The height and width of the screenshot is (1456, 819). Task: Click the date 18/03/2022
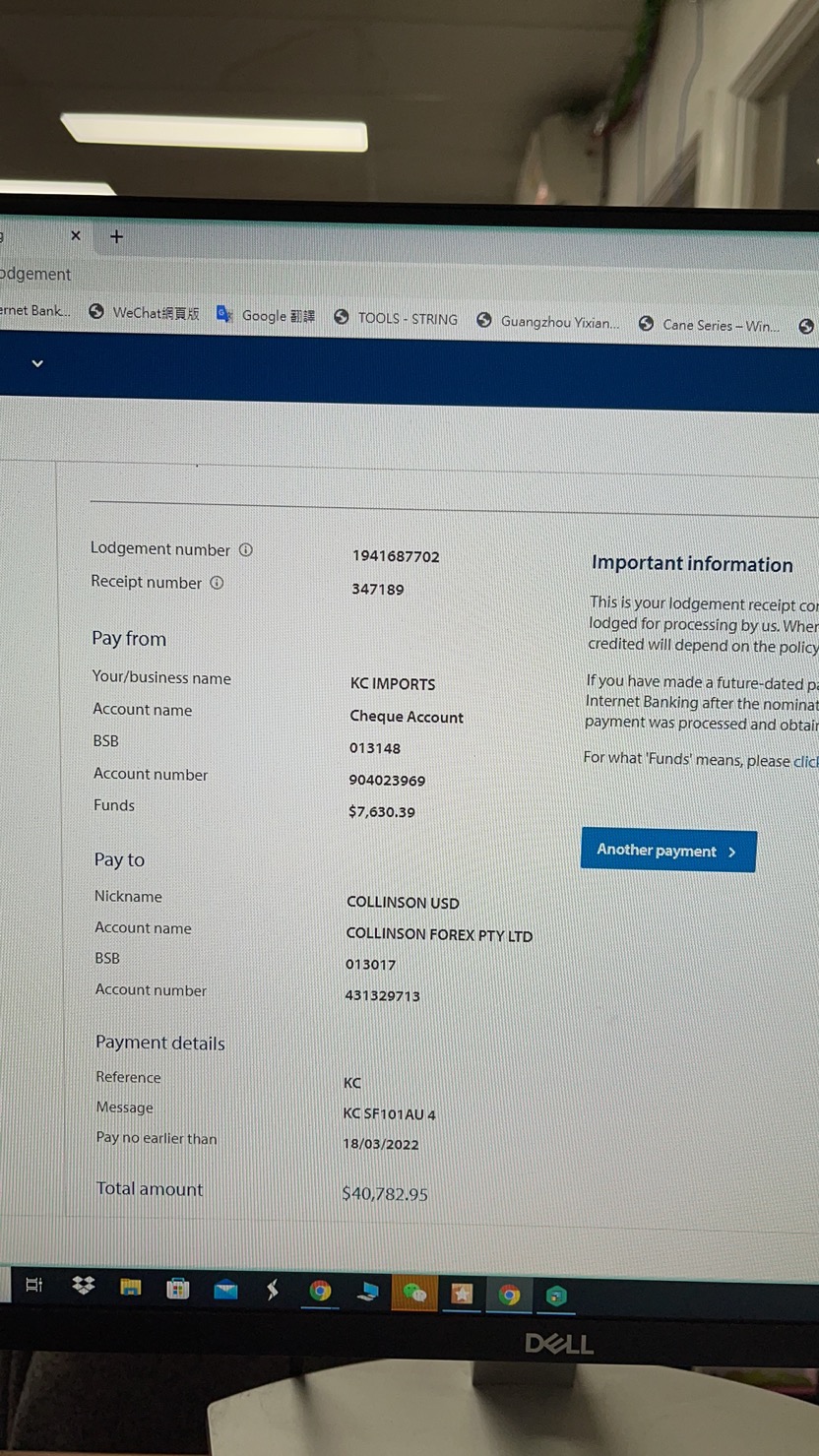point(381,1144)
